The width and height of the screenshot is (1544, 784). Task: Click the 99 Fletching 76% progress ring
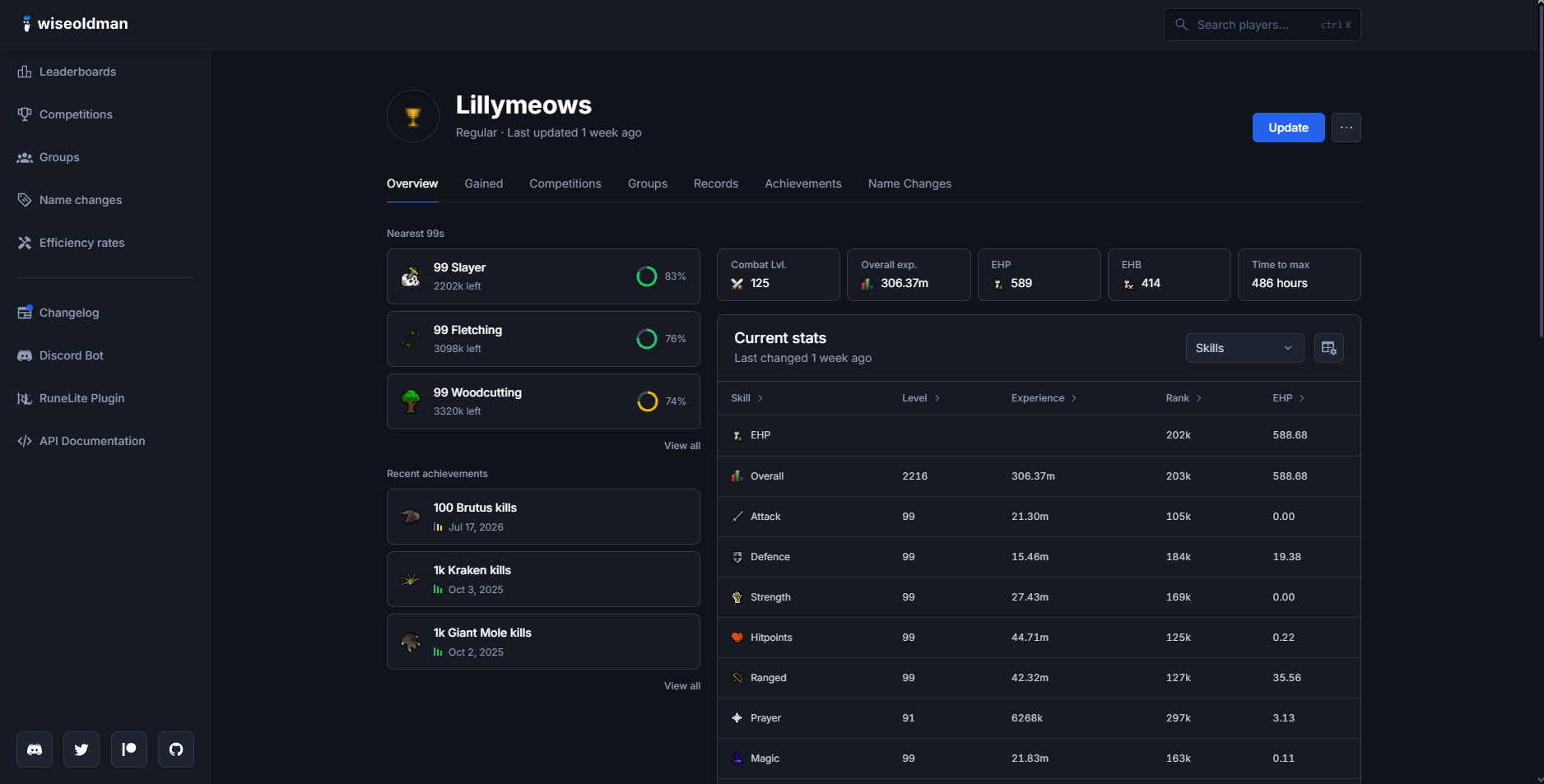coord(647,339)
